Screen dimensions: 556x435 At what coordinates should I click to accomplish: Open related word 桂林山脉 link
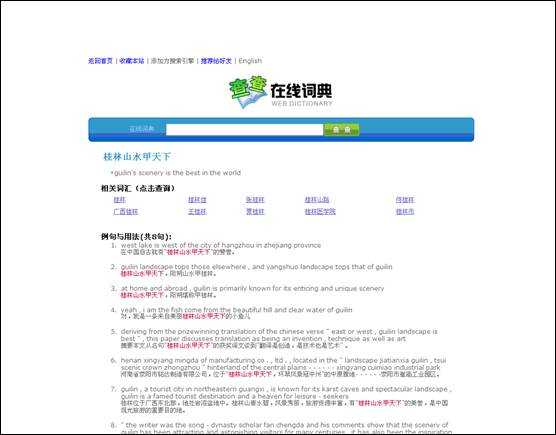click(x=317, y=200)
